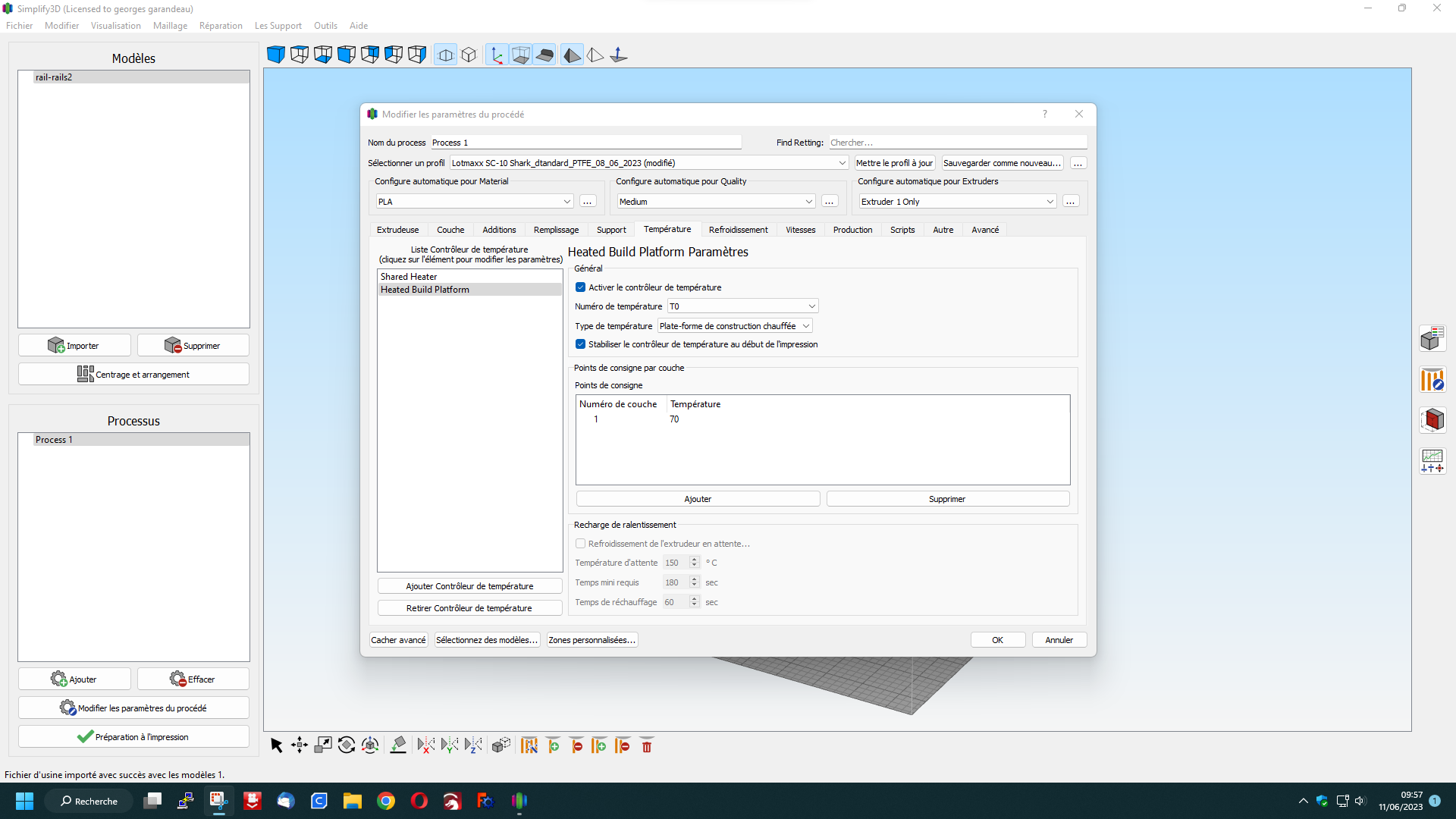Click Ajouter Contrôleur de température button
Image resolution: width=1456 pixels, height=819 pixels.
469,586
